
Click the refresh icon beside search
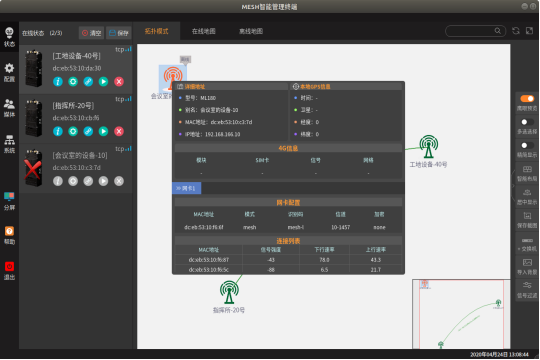pos(516,31)
